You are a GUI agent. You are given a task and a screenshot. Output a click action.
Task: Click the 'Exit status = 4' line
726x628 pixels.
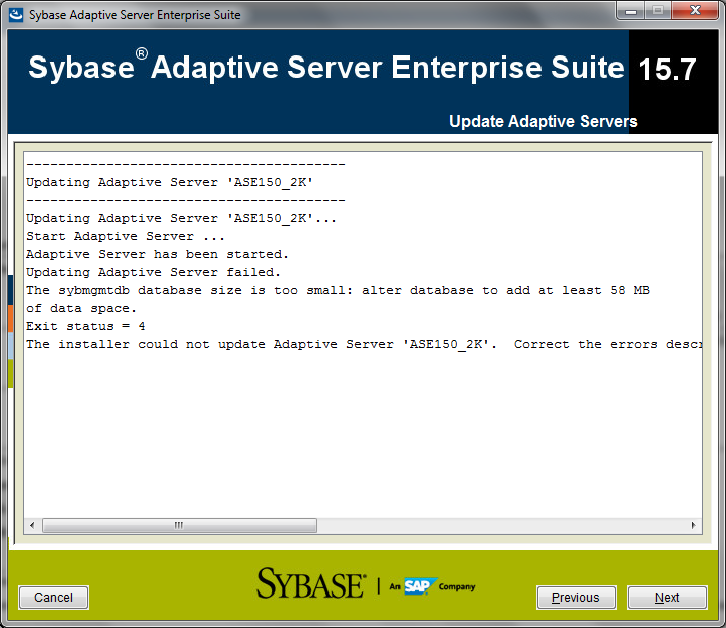point(86,327)
